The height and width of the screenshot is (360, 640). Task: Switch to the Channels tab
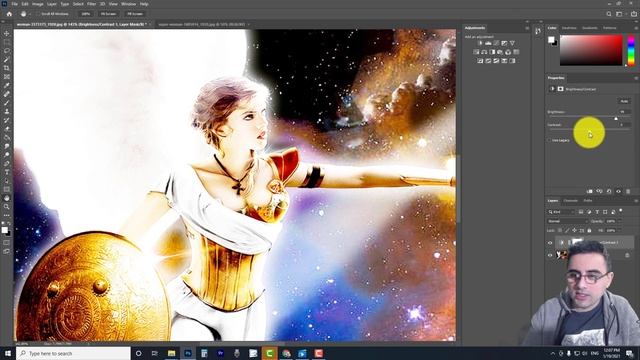571,201
